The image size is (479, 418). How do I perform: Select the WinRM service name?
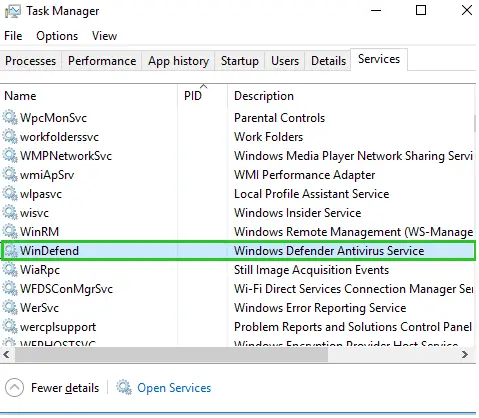click(x=39, y=232)
